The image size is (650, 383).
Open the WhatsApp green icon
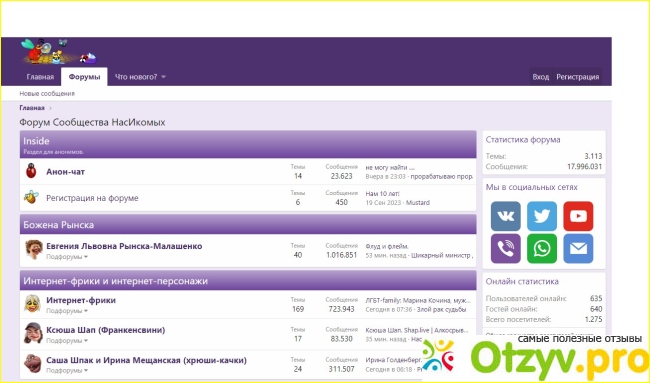coord(542,249)
